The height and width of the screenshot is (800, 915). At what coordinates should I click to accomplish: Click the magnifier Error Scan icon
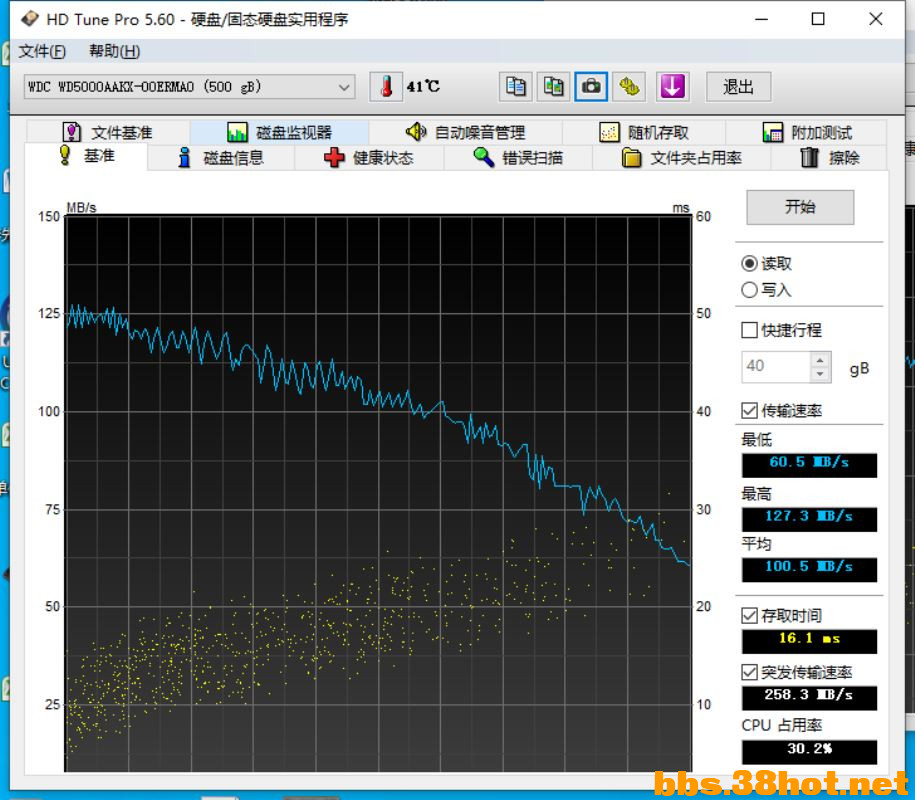click(x=483, y=157)
